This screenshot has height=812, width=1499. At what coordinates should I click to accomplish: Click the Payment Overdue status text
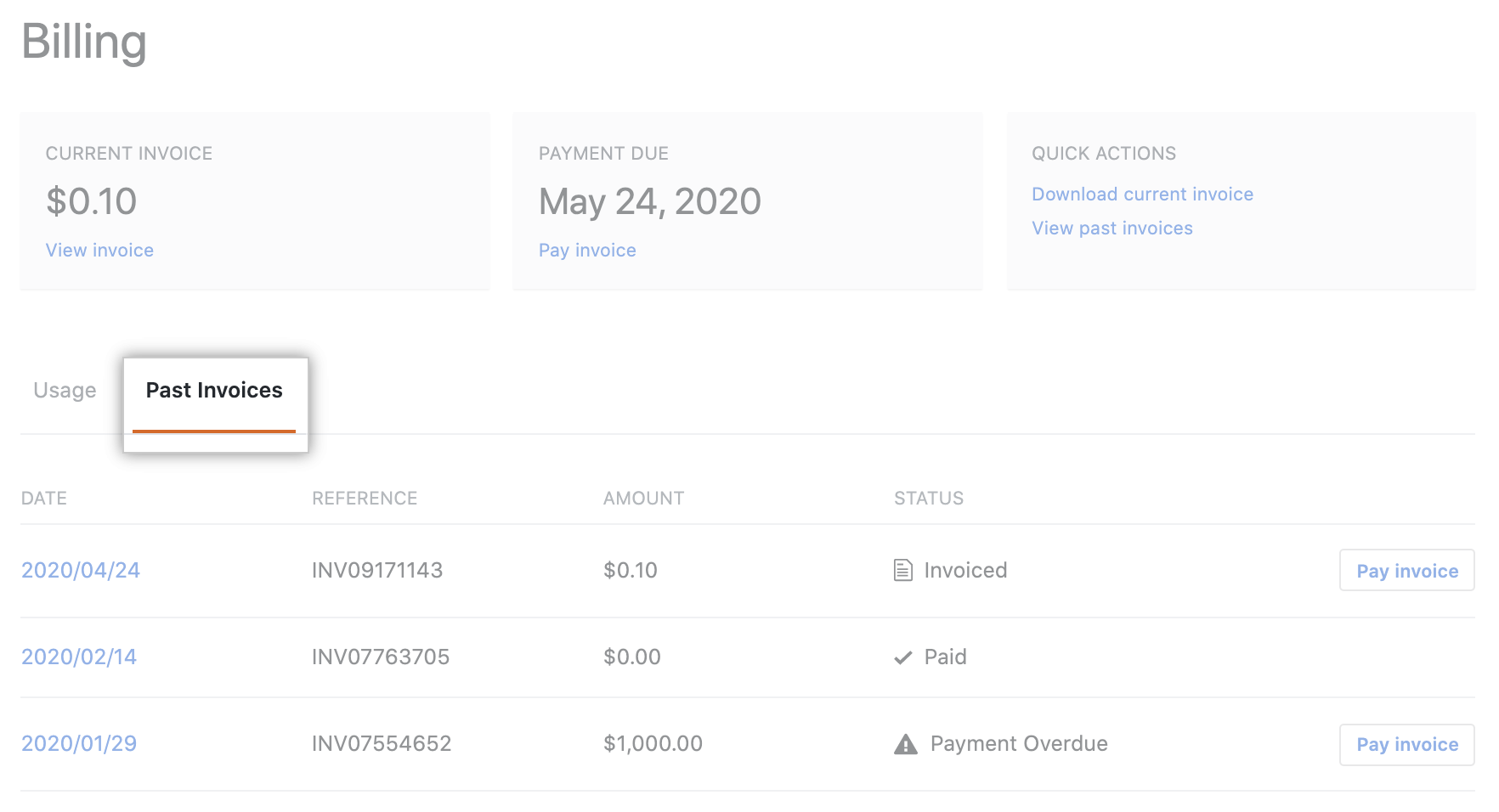pos(1019,744)
